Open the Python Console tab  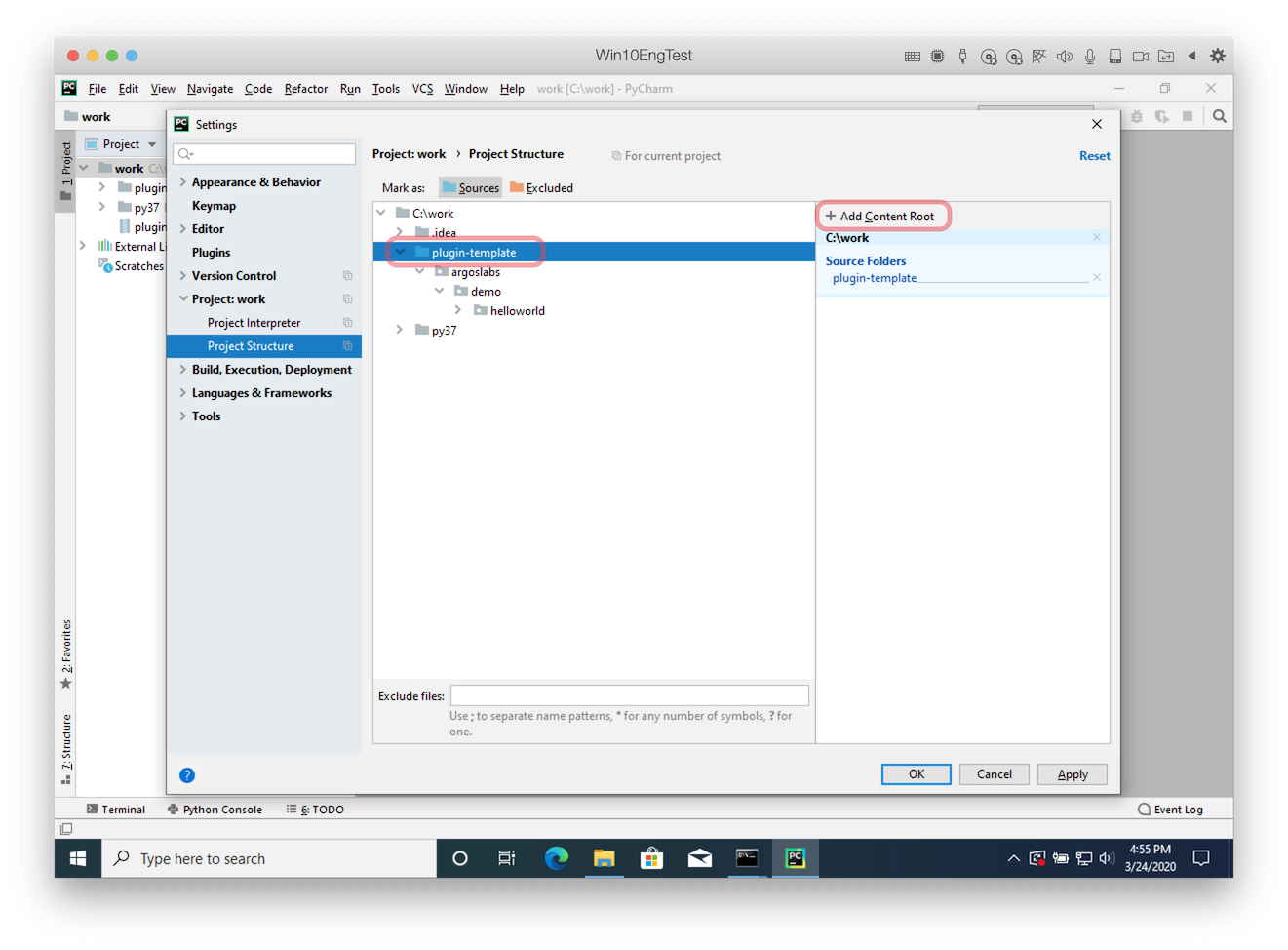pyautogui.click(x=215, y=810)
